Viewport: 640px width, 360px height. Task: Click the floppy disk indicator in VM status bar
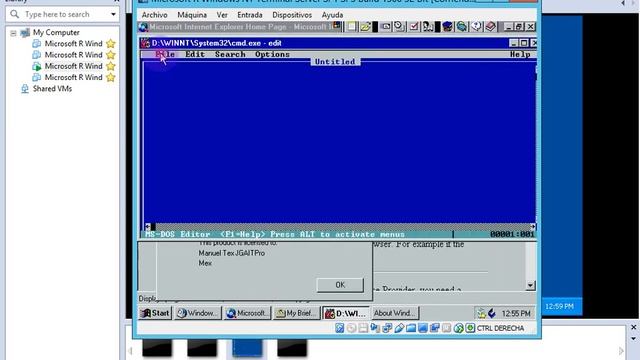coord(363,328)
